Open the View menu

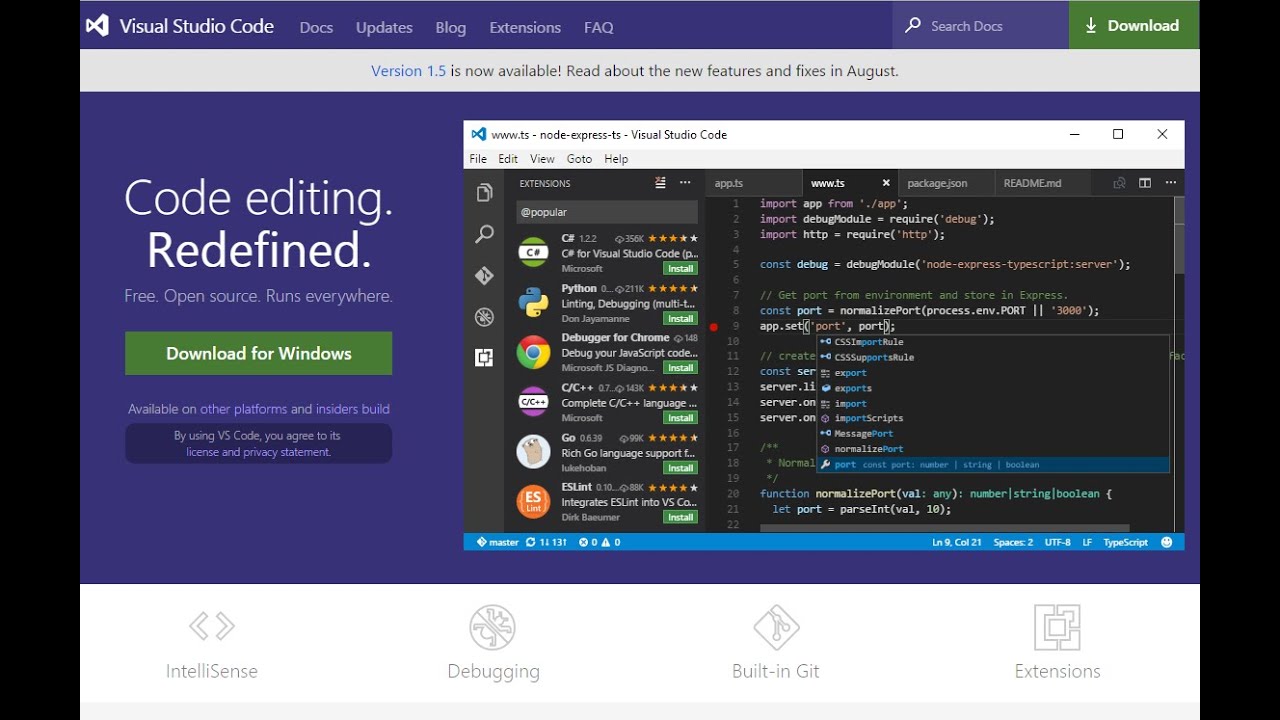click(542, 159)
